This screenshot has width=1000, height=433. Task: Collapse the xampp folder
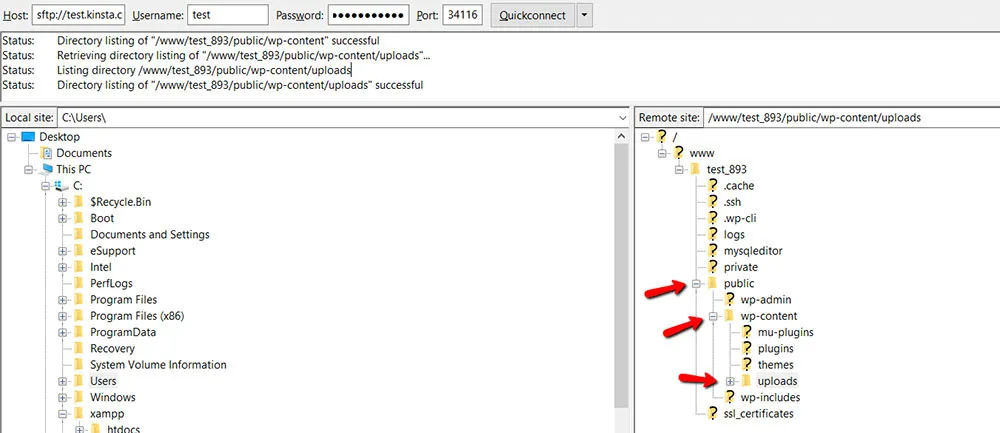[x=62, y=414]
